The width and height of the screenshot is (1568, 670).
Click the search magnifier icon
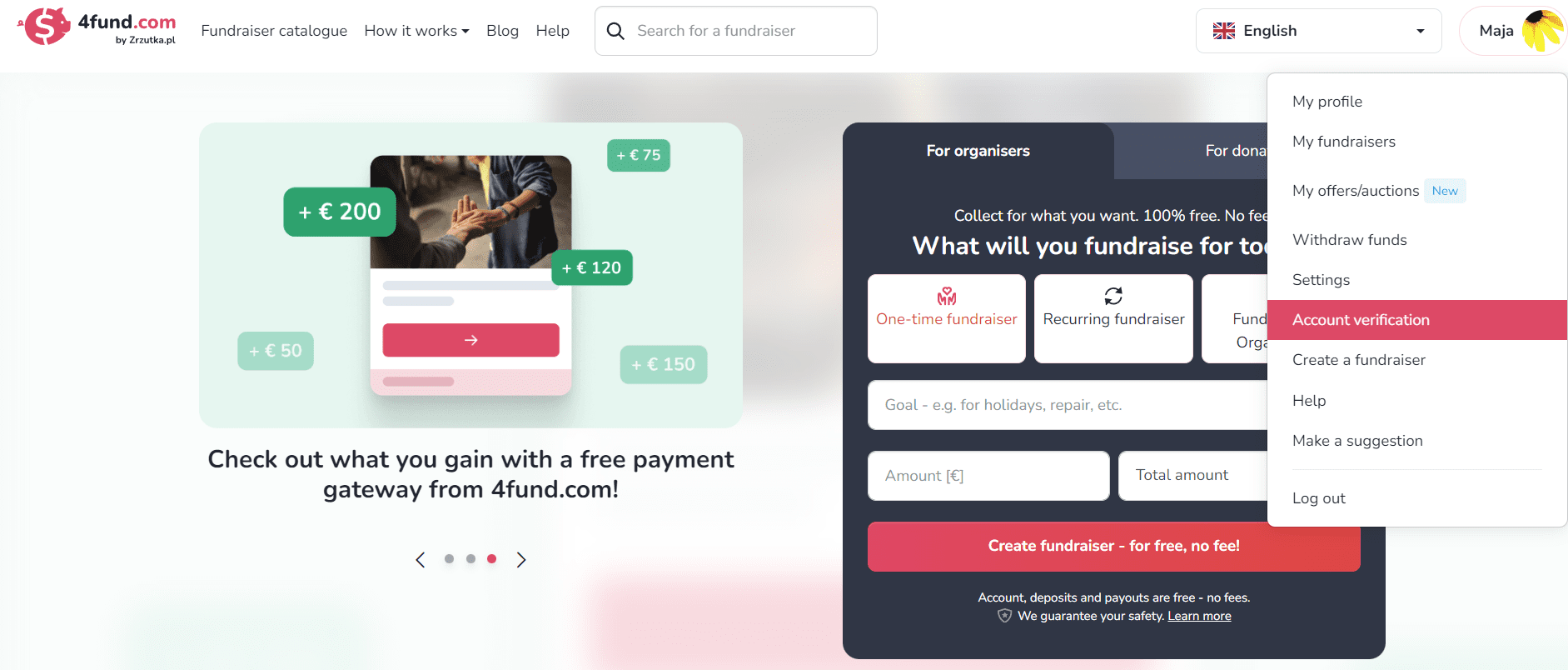coord(615,31)
